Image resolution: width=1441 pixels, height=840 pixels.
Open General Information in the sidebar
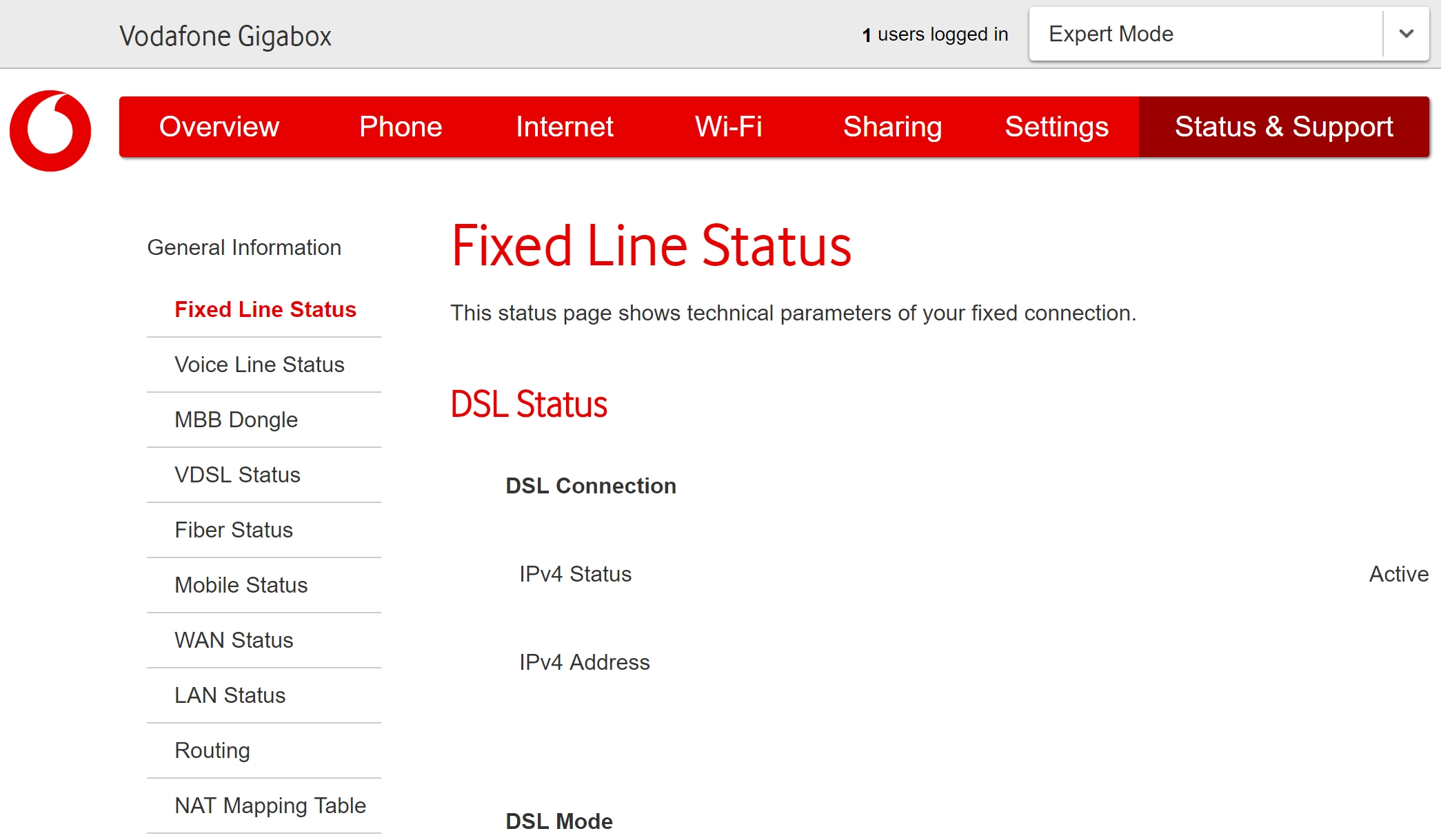point(244,247)
